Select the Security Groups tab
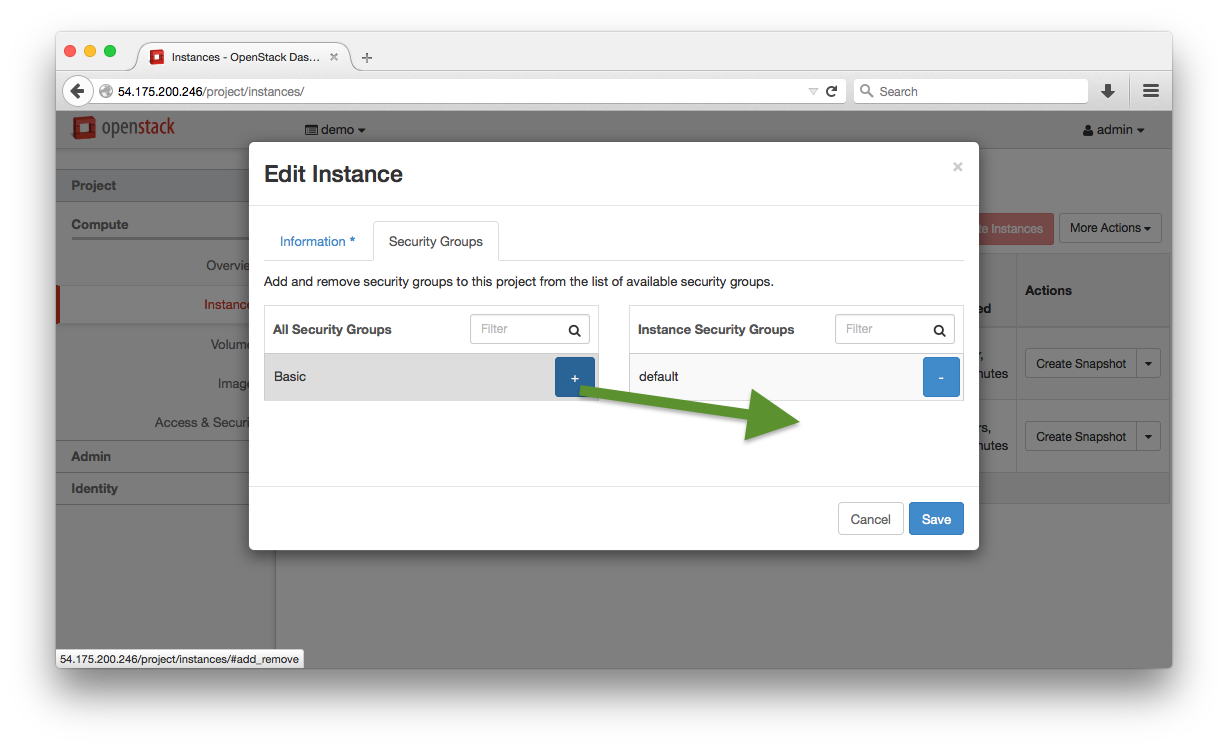Screen dimensions: 1228x748 tap(435, 242)
